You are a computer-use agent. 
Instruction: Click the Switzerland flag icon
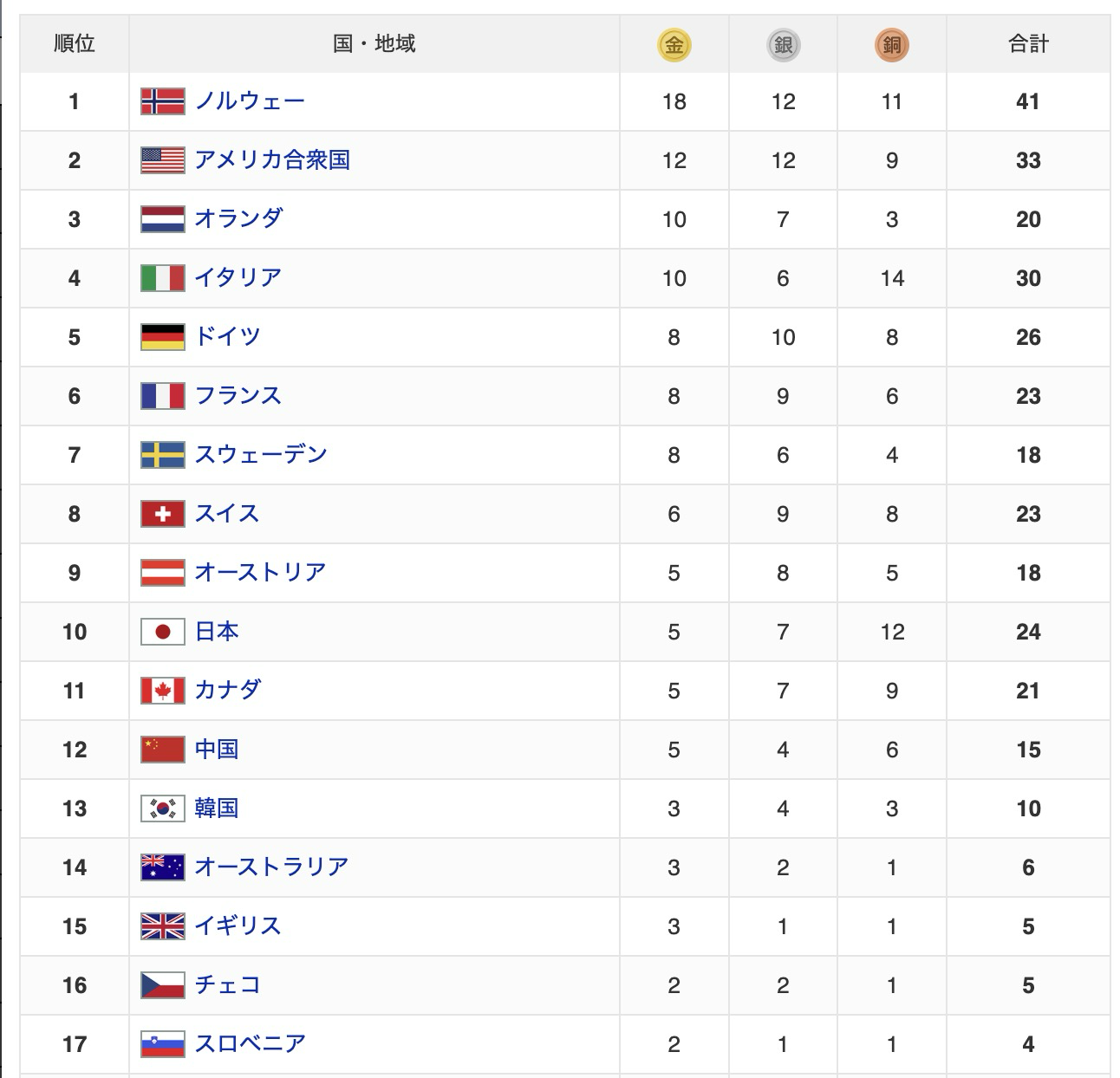tap(163, 514)
